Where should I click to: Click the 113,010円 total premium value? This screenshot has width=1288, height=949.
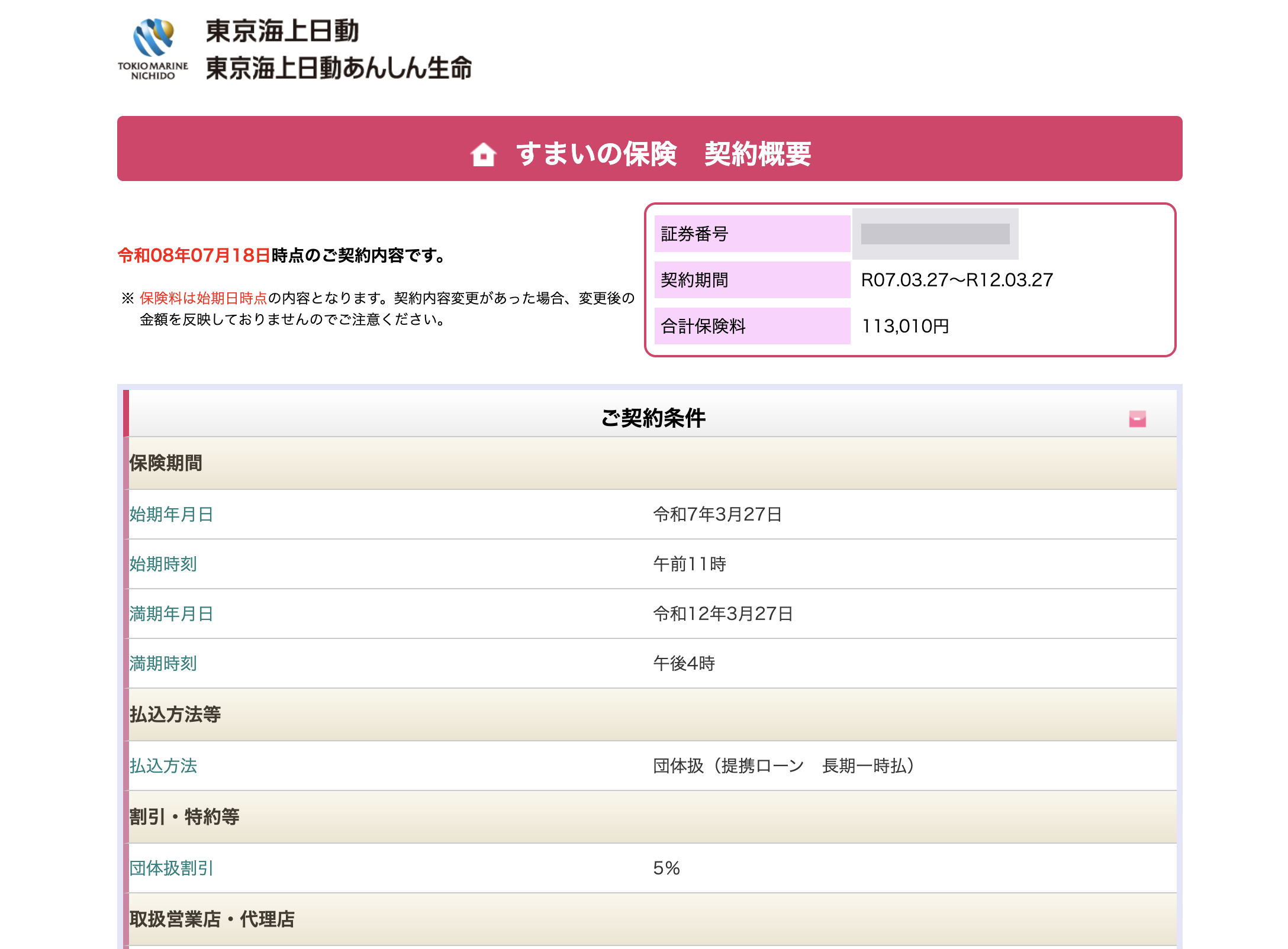point(905,326)
